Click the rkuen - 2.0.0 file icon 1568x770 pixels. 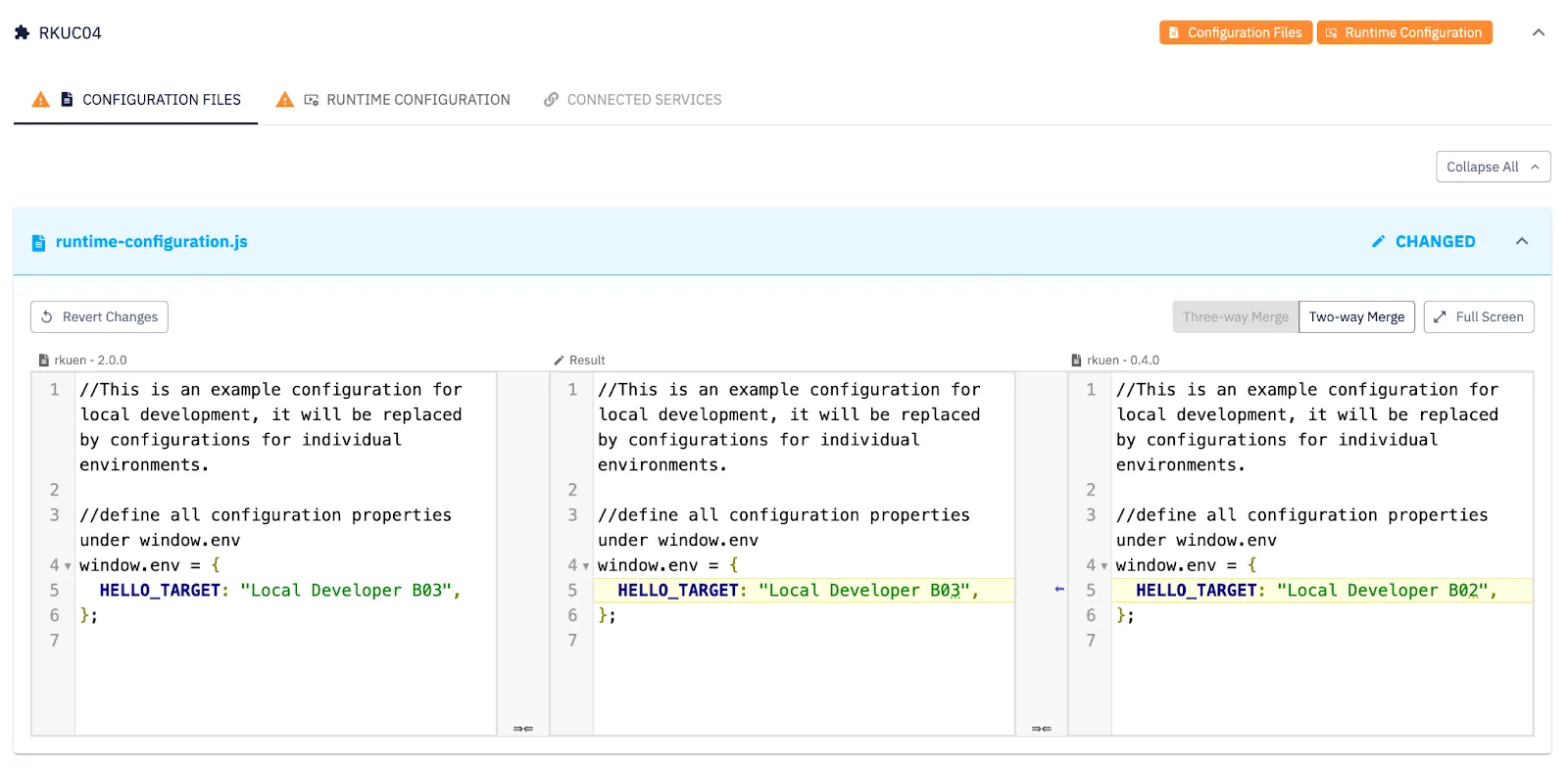[43, 360]
